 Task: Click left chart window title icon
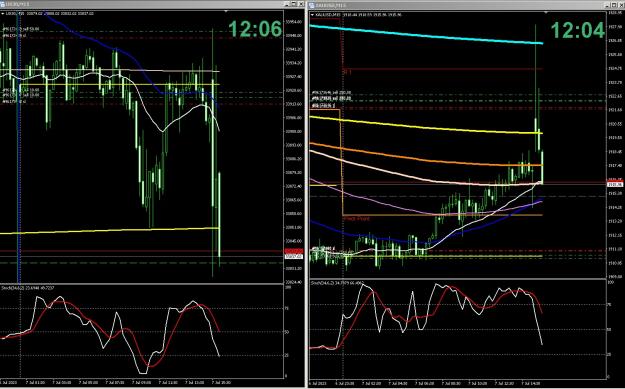(2, 4)
